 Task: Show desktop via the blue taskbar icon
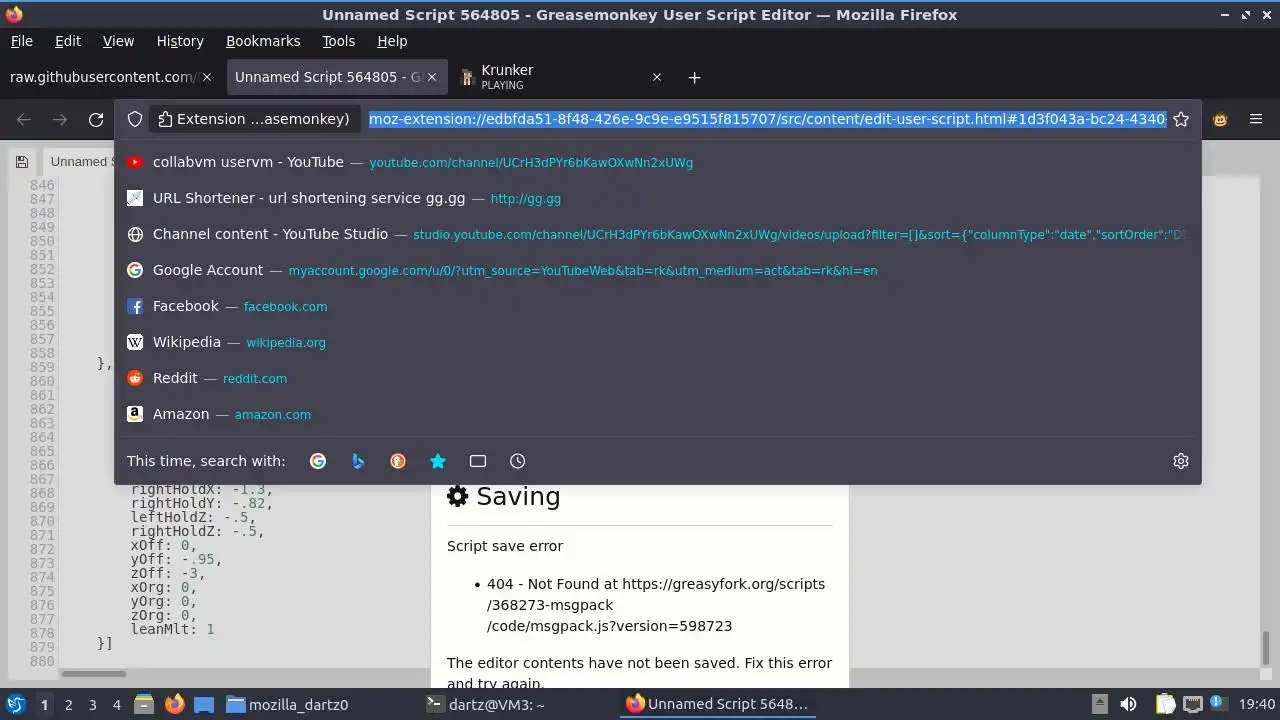point(204,704)
